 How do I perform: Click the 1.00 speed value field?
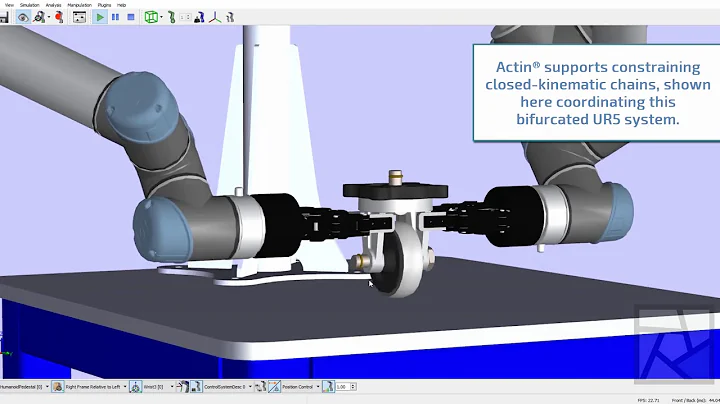tap(343, 387)
